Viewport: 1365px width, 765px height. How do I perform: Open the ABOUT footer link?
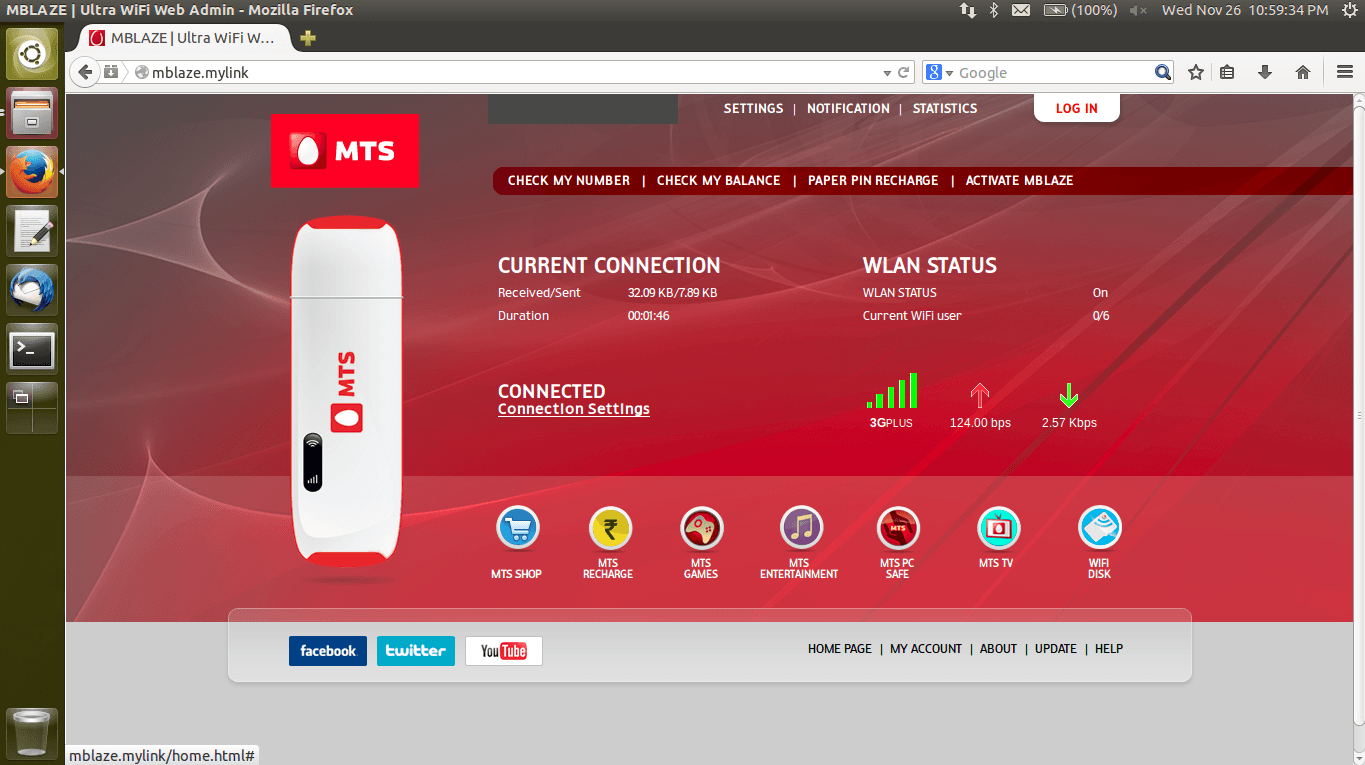pos(998,649)
